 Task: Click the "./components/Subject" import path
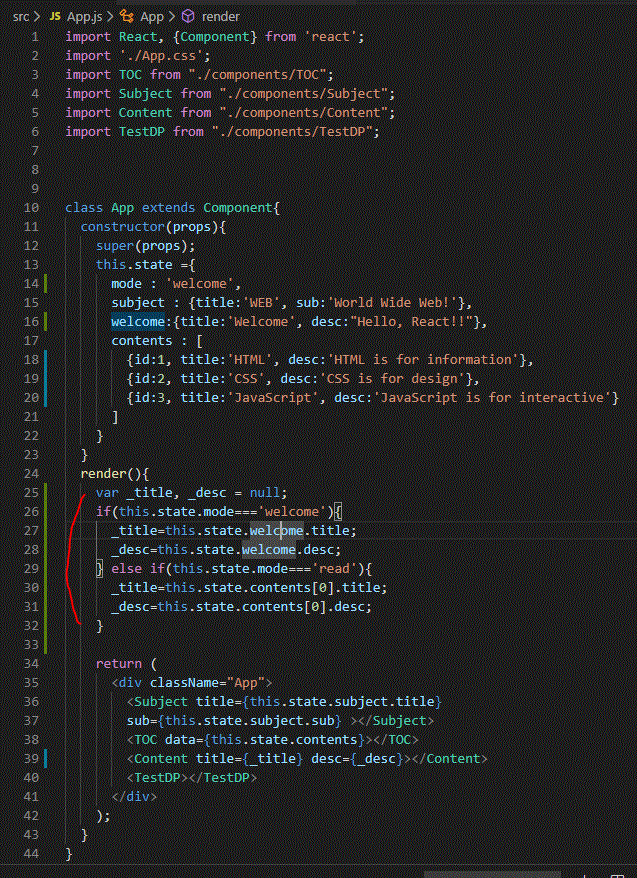pyautogui.click(x=303, y=94)
